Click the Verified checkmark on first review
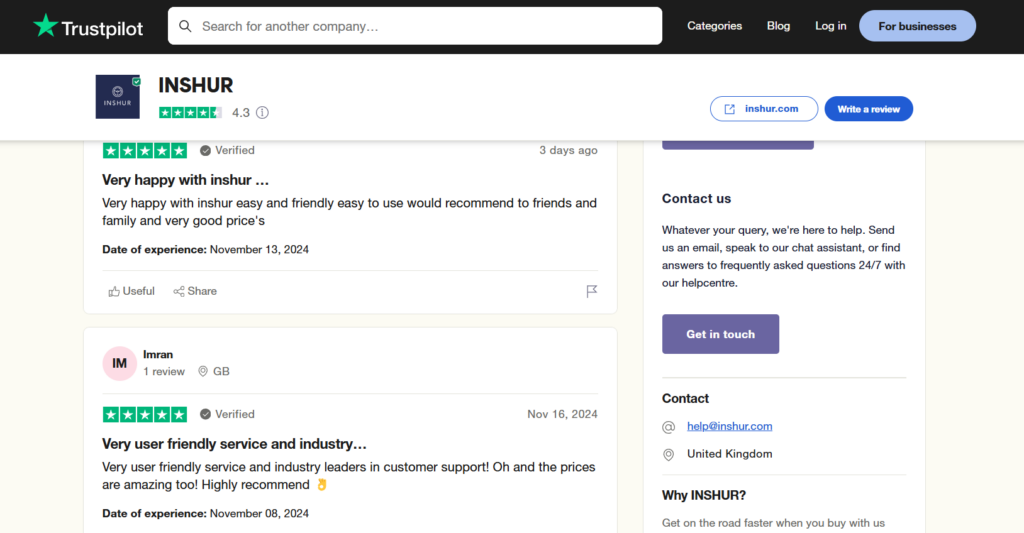This screenshot has width=1024, height=533. pyautogui.click(x=205, y=150)
